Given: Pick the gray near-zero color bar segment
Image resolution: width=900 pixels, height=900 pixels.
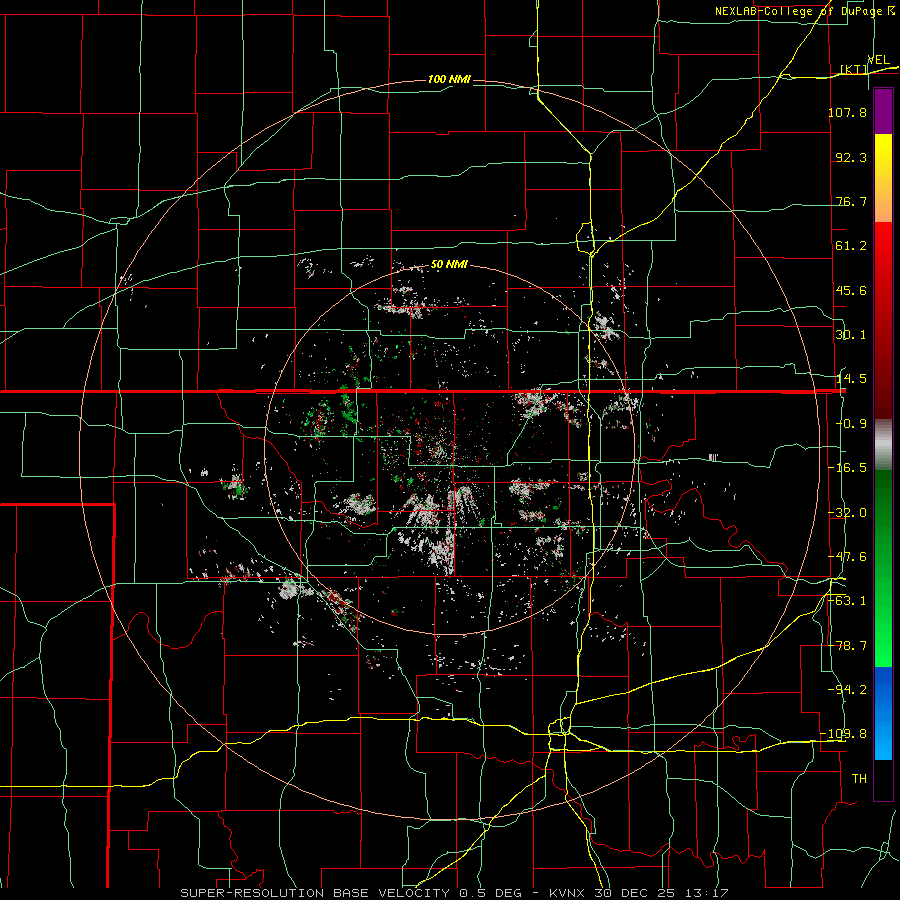Looking at the screenshot, I should click(x=883, y=442).
